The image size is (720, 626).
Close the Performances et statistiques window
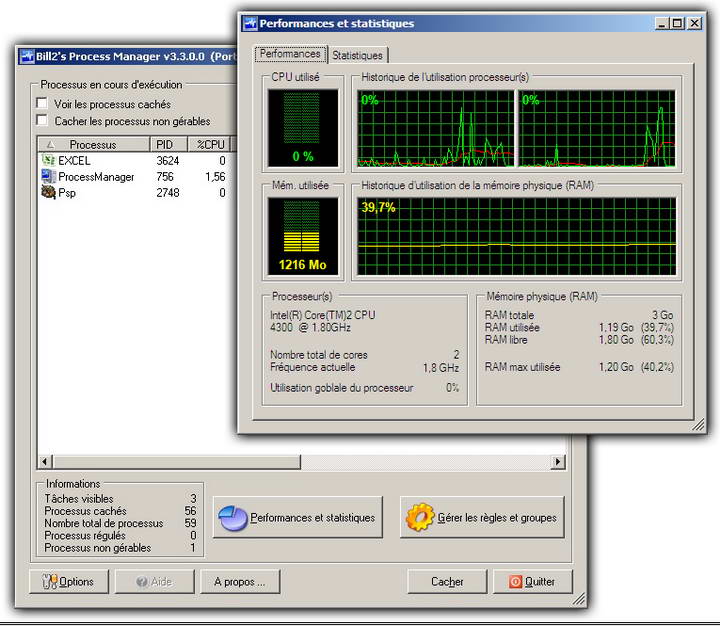tap(695, 23)
